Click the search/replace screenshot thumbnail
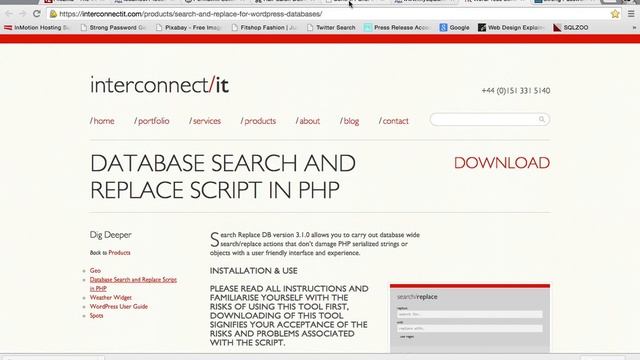 [x=470, y=318]
